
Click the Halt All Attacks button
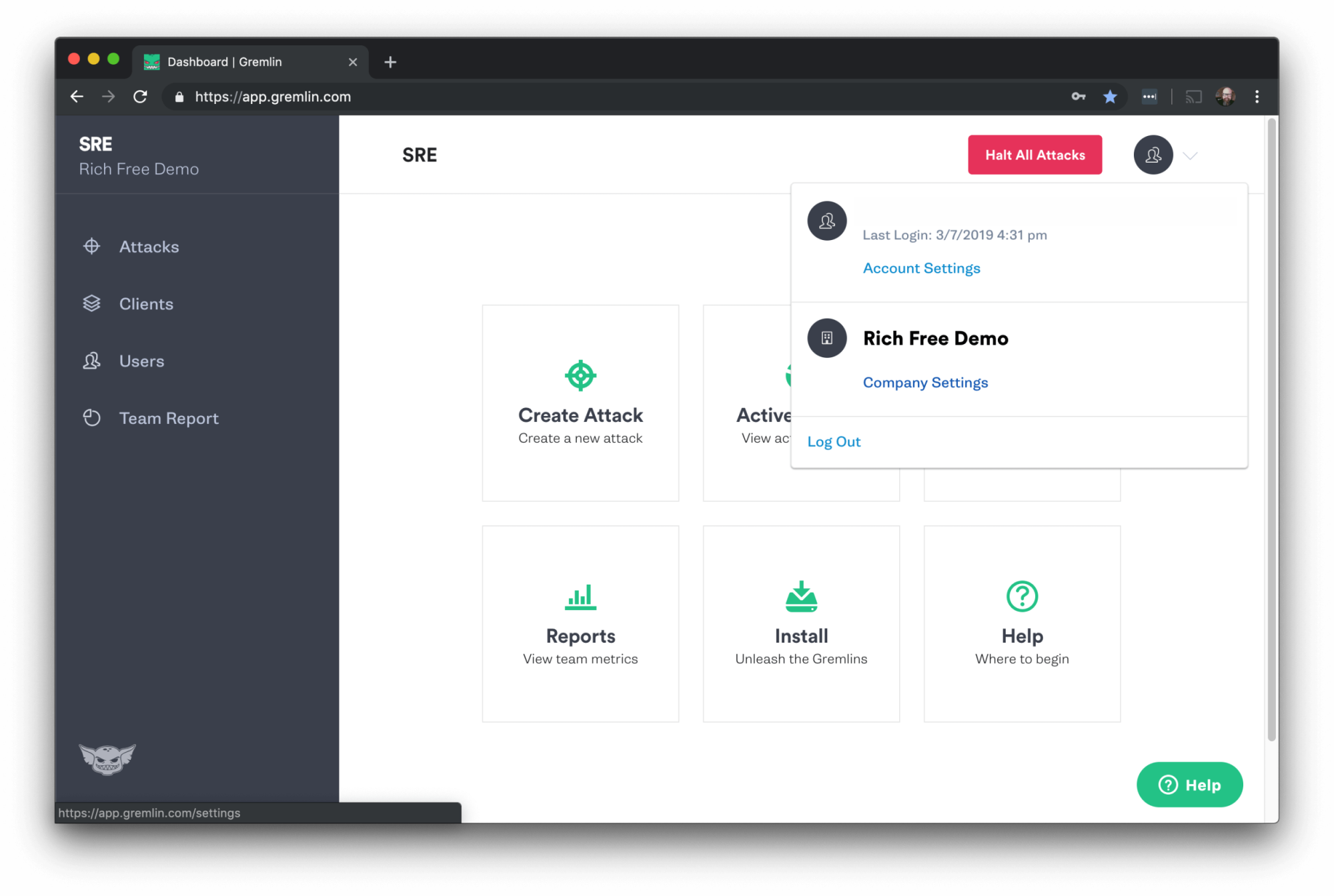[x=1035, y=154]
